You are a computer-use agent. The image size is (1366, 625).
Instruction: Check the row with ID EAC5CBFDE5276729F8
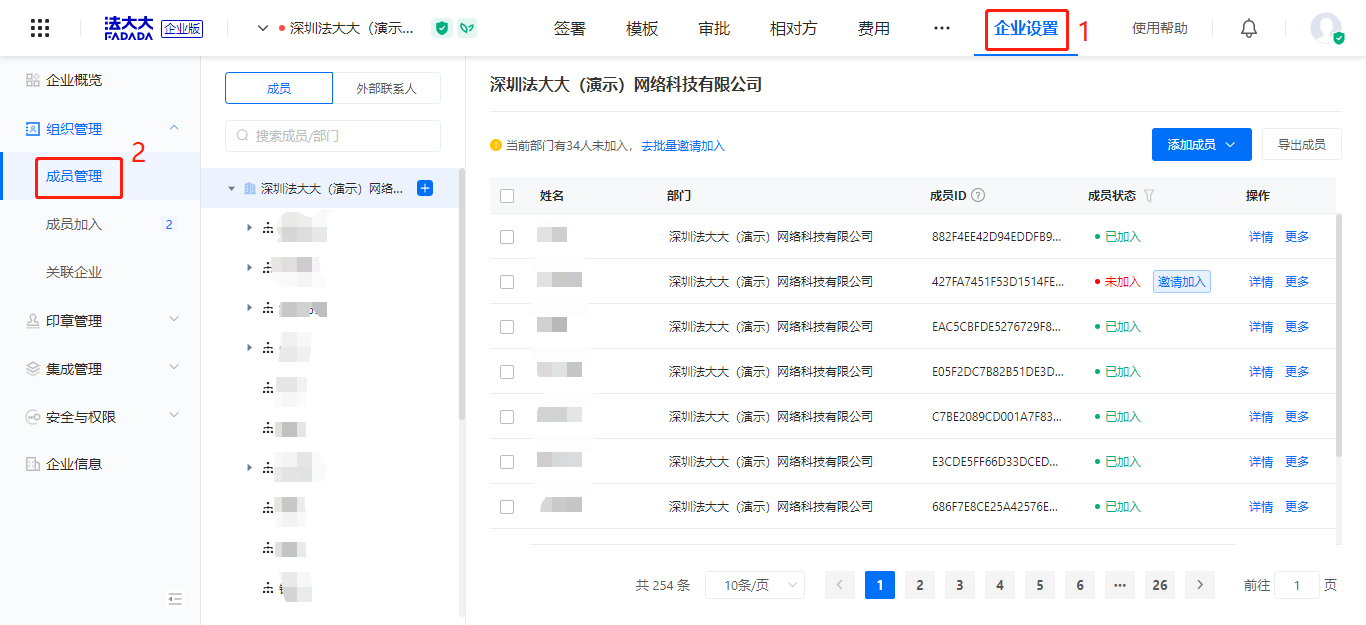[x=507, y=327]
